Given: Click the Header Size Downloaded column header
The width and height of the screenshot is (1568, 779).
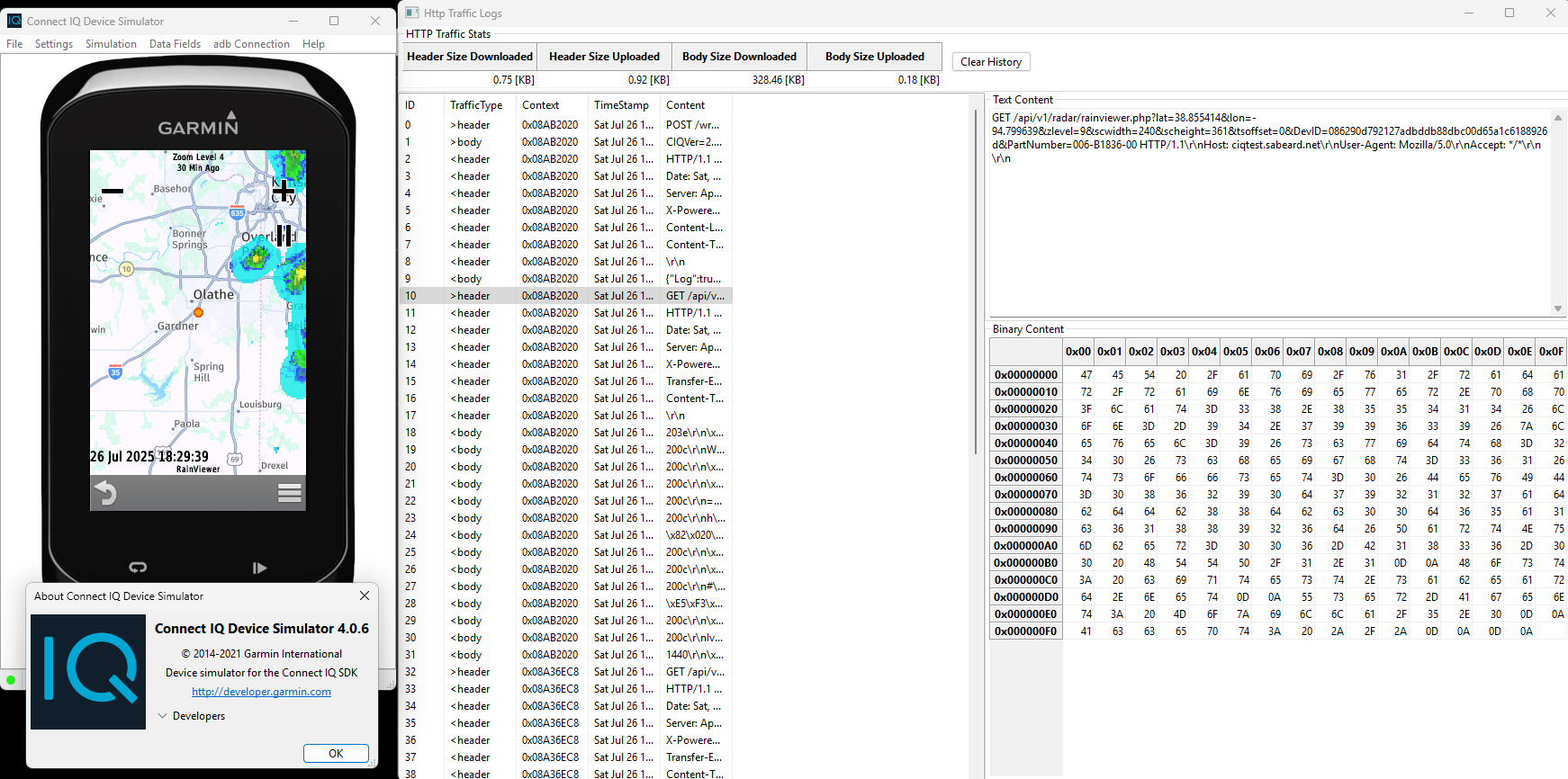Looking at the screenshot, I should point(470,57).
